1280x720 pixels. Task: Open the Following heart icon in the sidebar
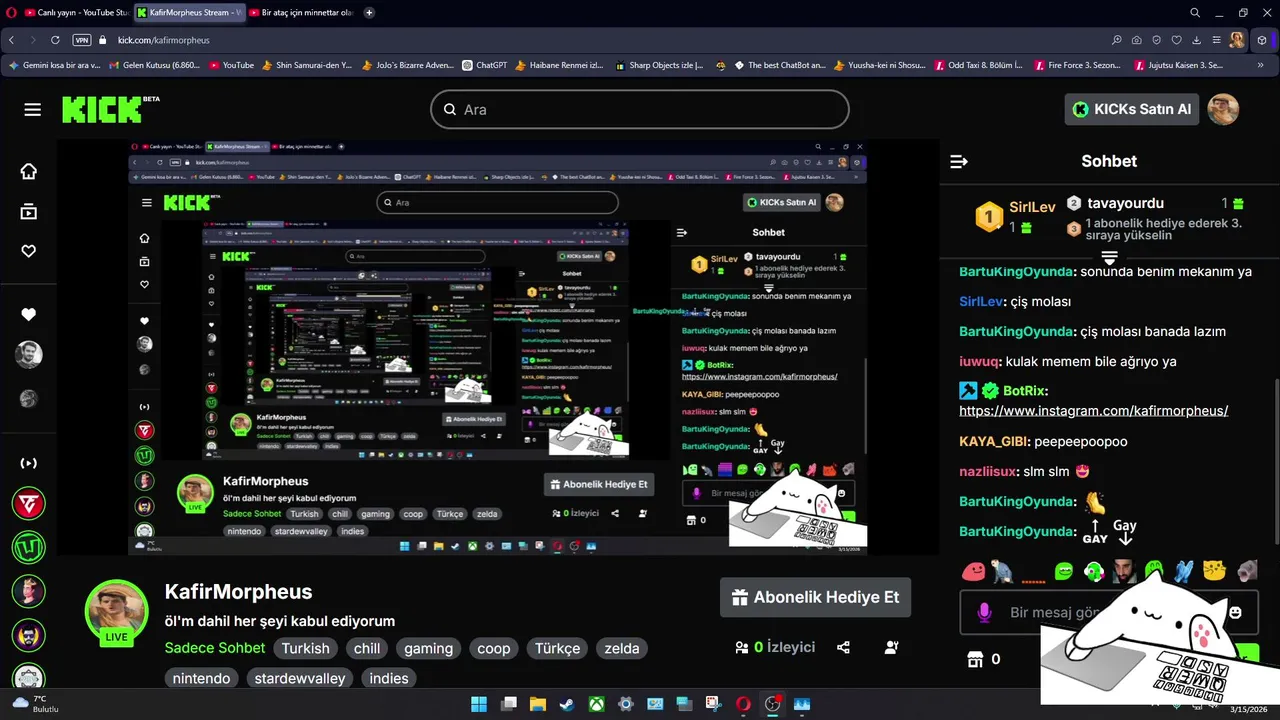[x=29, y=251]
